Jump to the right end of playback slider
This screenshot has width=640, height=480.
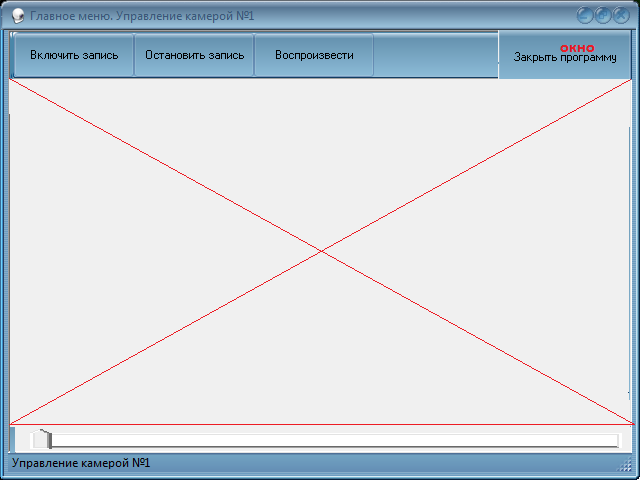pos(615,440)
